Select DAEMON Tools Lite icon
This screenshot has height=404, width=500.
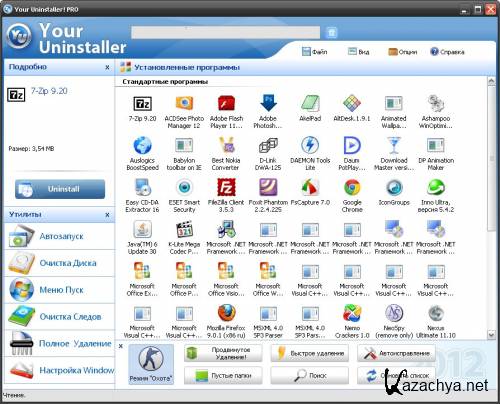[310, 145]
